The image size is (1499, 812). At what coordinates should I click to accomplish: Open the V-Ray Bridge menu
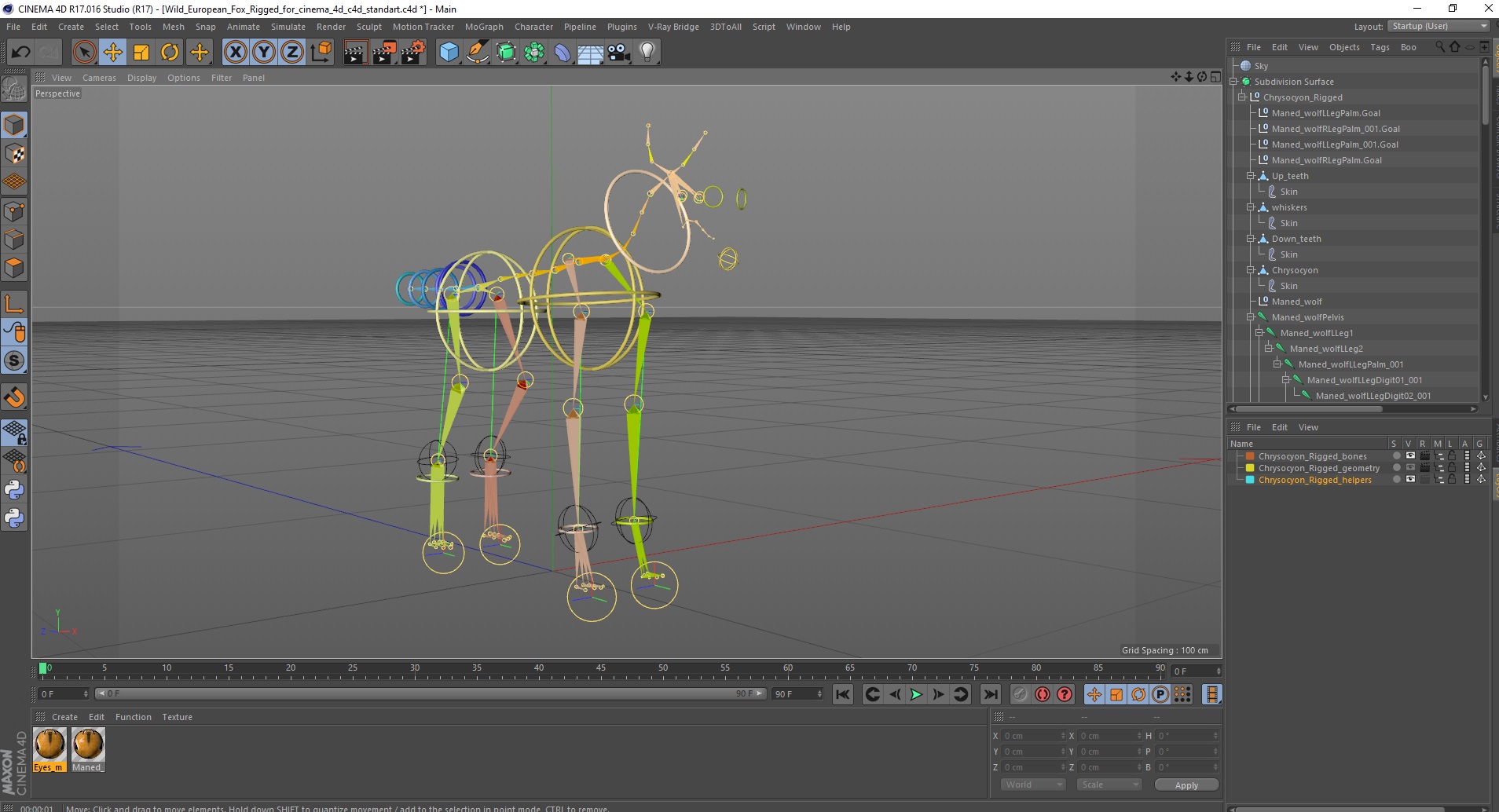click(x=673, y=27)
